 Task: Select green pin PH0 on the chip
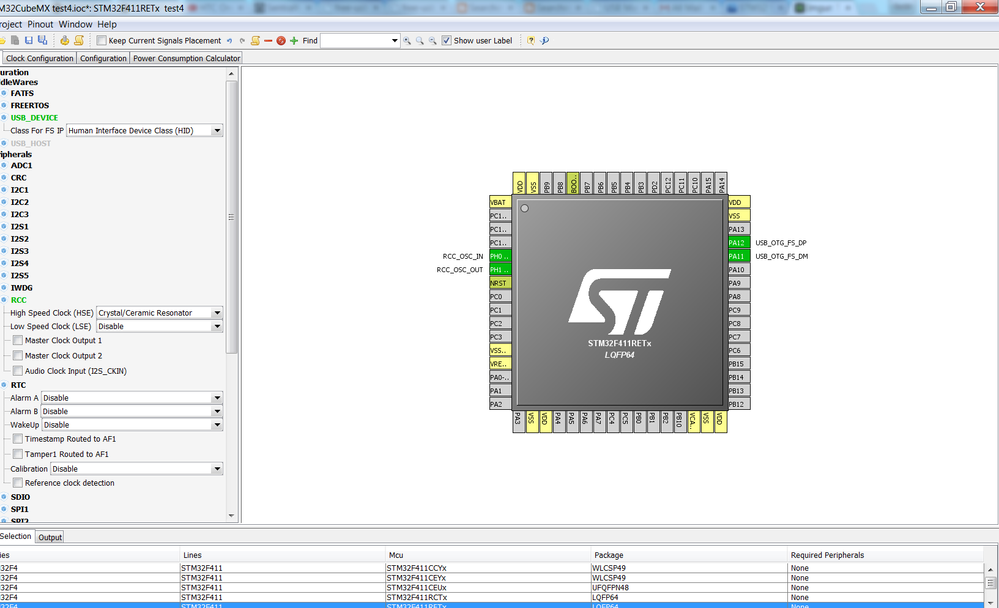tap(500, 256)
